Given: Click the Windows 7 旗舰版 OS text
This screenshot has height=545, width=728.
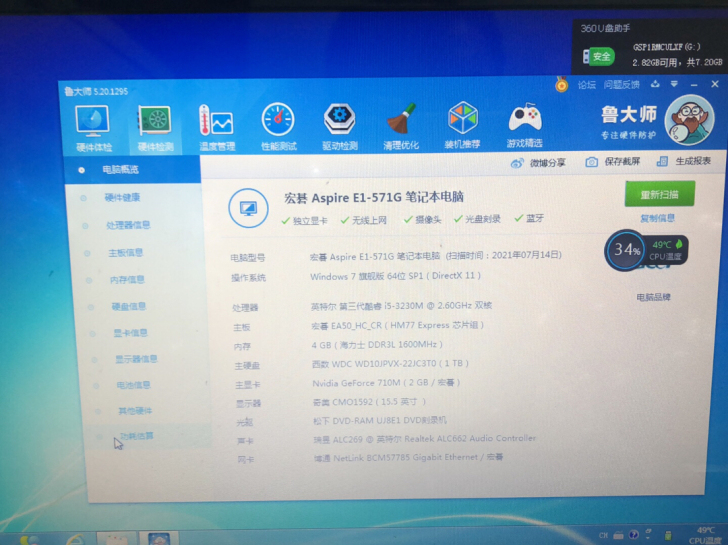Looking at the screenshot, I should pyautogui.click(x=395, y=276).
